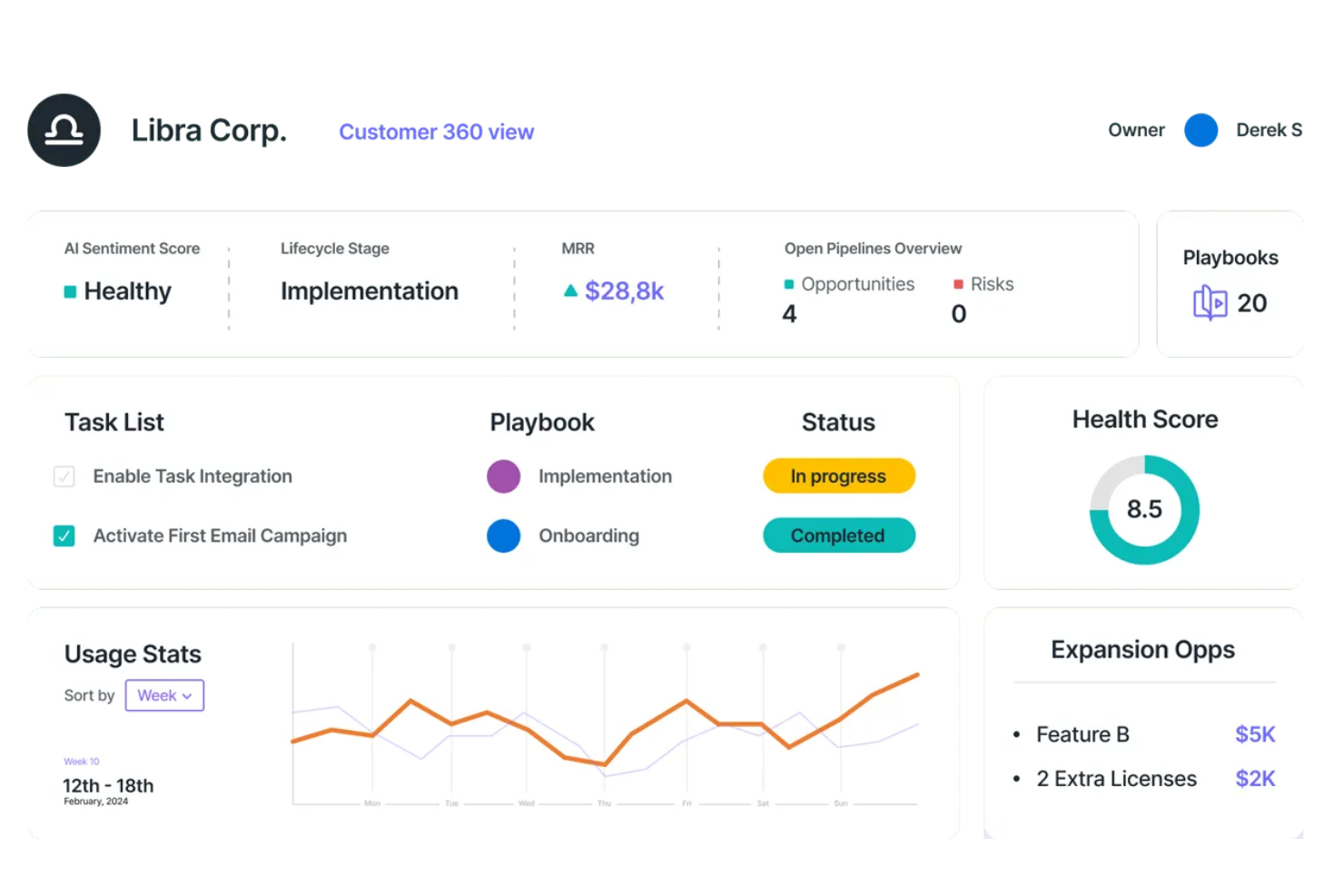1344x896 pixels.
Task: Toggle the Activate First Email Campaign checkbox off
Action: pos(64,536)
